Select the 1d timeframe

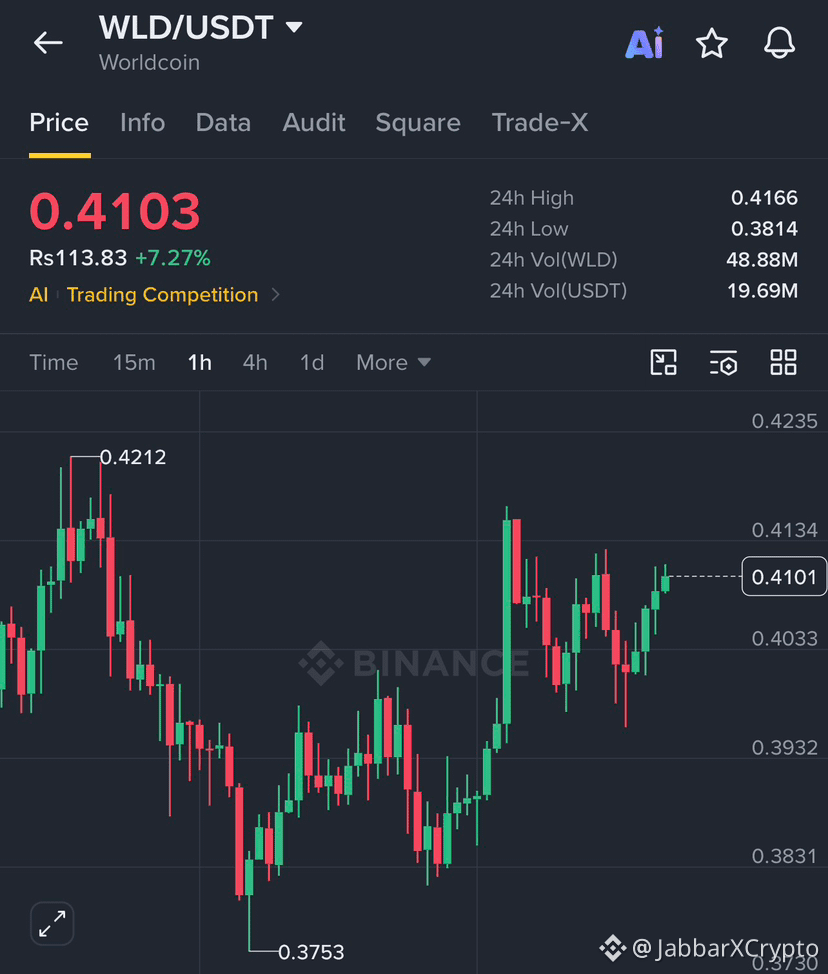(x=312, y=362)
